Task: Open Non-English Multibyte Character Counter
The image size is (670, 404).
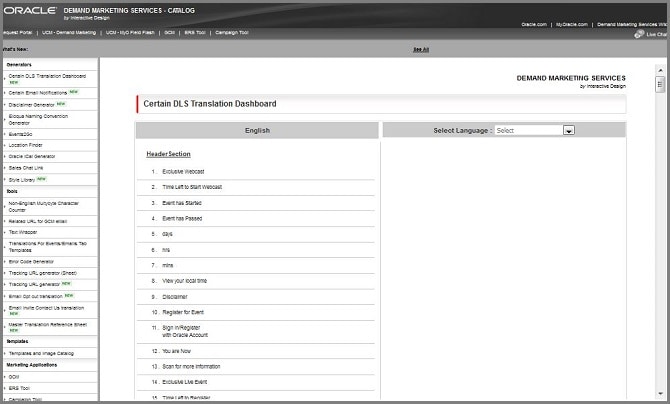Action: [x=44, y=207]
